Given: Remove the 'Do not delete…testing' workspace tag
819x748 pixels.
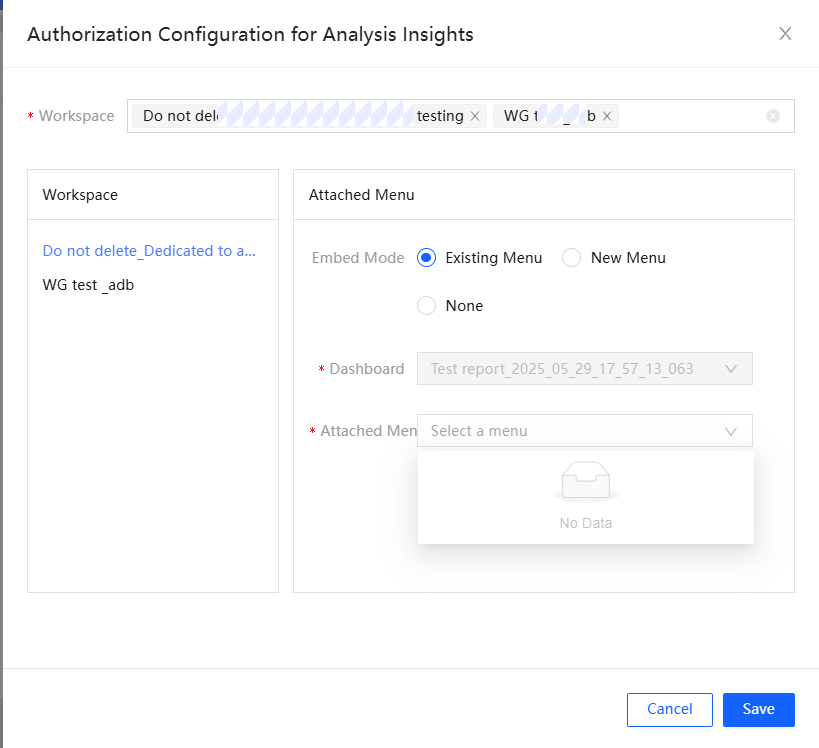Looking at the screenshot, I should [475, 116].
